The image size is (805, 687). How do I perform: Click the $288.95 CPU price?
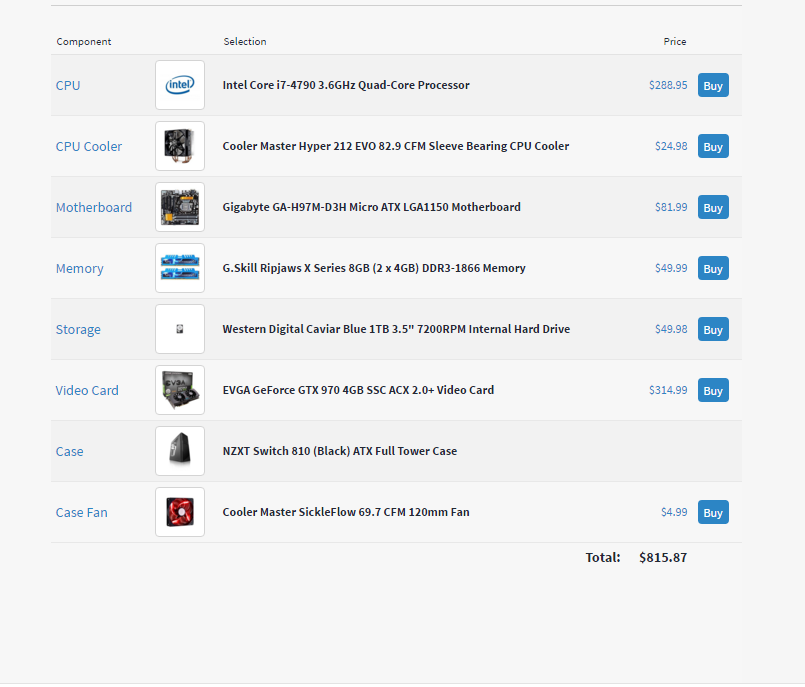pos(668,85)
